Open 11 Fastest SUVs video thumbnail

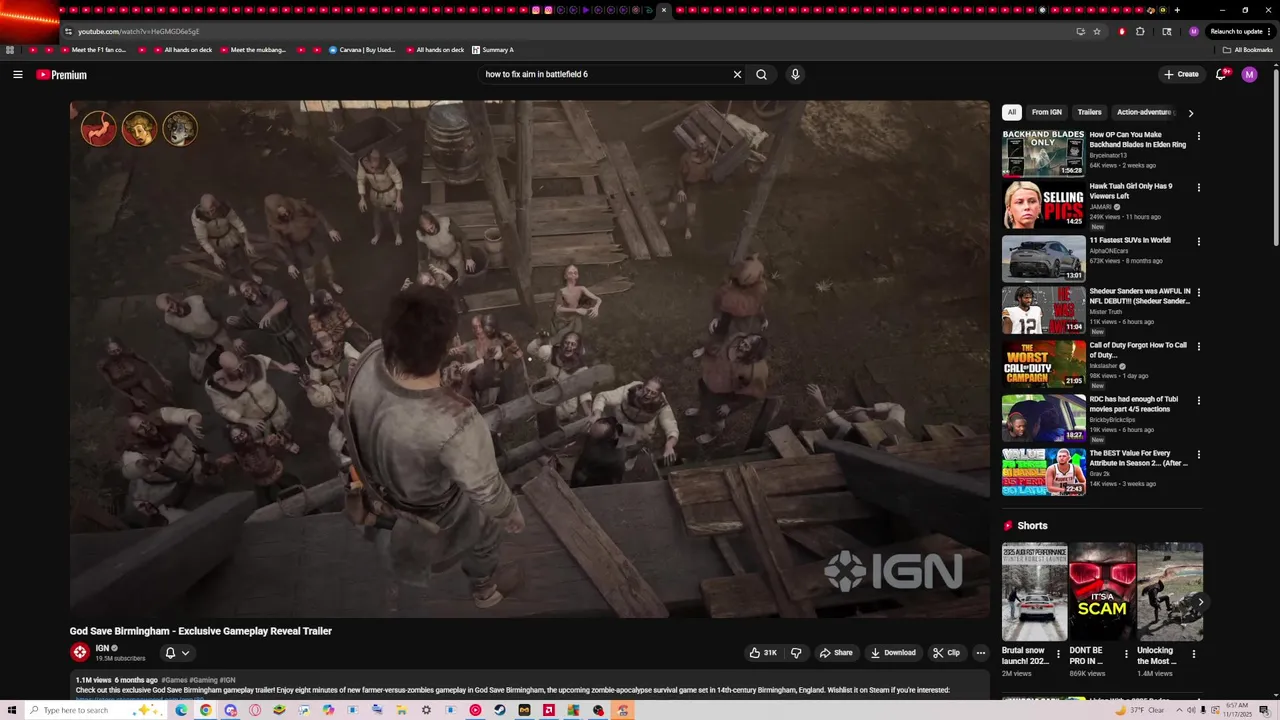pos(1044,258)
